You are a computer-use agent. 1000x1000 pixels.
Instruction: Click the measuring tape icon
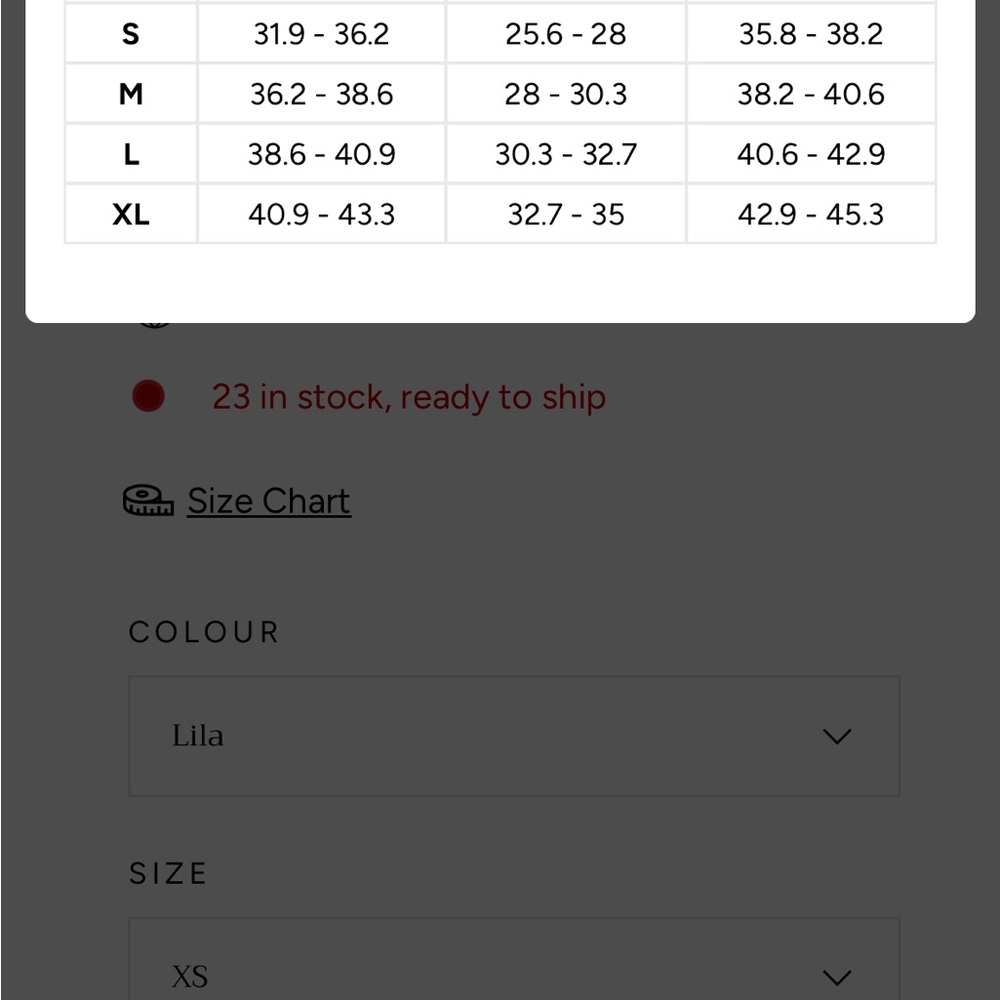pos(148,500)
